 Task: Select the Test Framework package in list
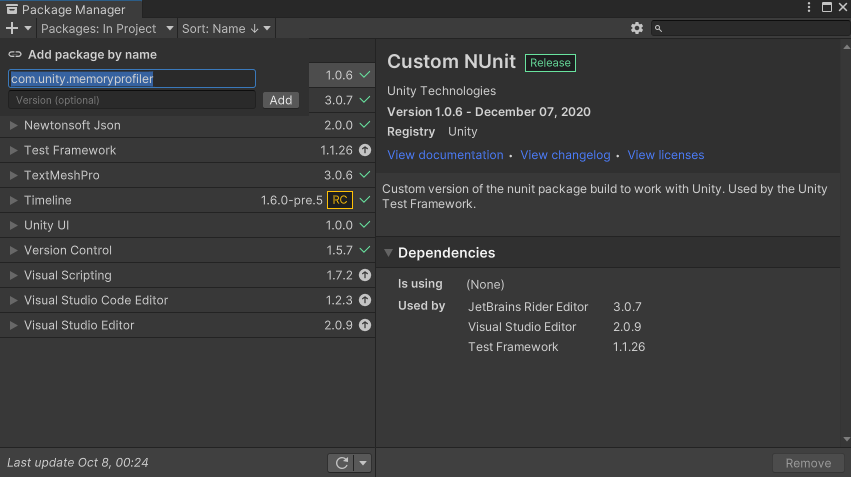click(187, 150)
